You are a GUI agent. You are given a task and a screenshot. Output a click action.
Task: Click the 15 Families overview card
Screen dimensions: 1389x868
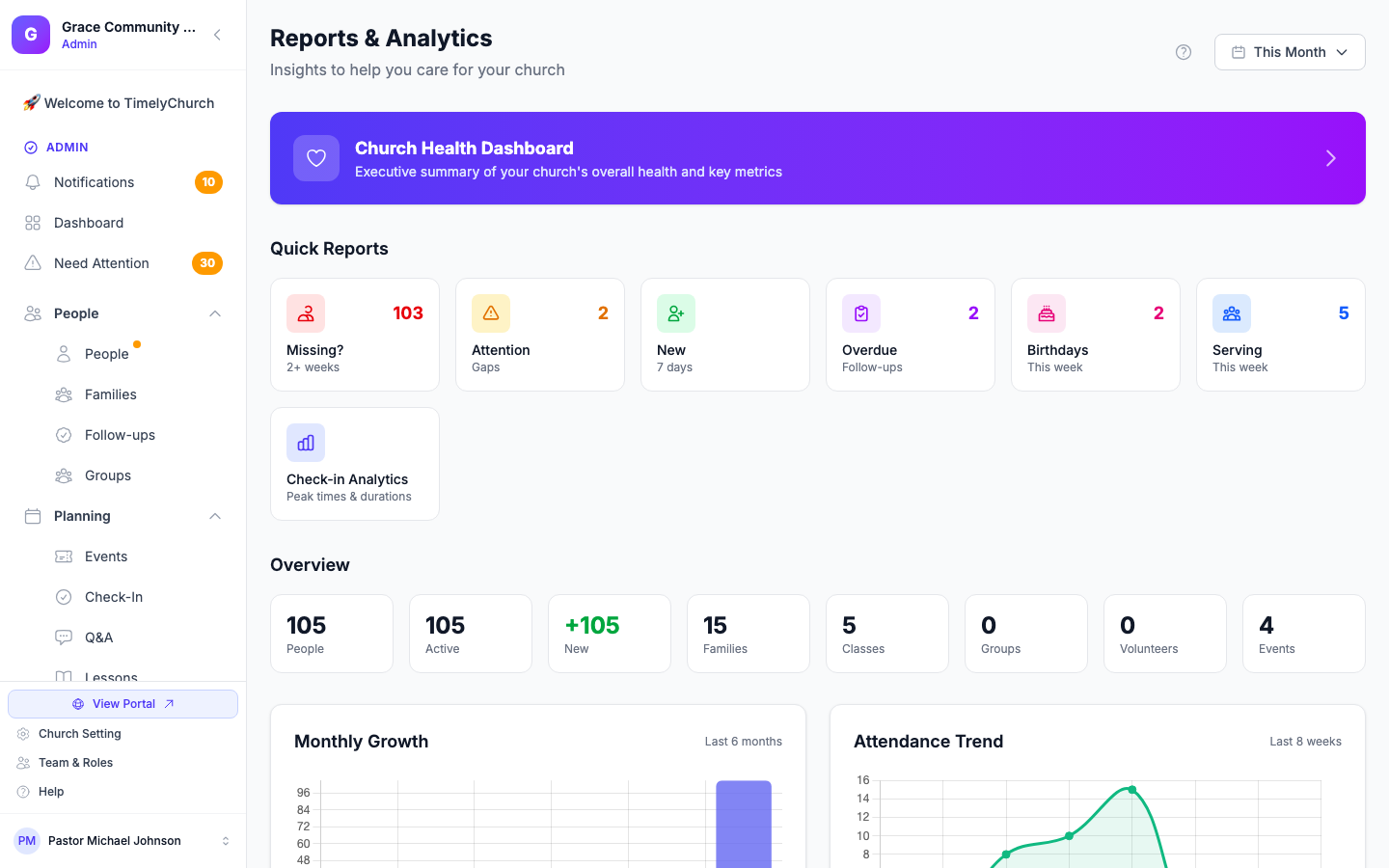coord(749,634)
